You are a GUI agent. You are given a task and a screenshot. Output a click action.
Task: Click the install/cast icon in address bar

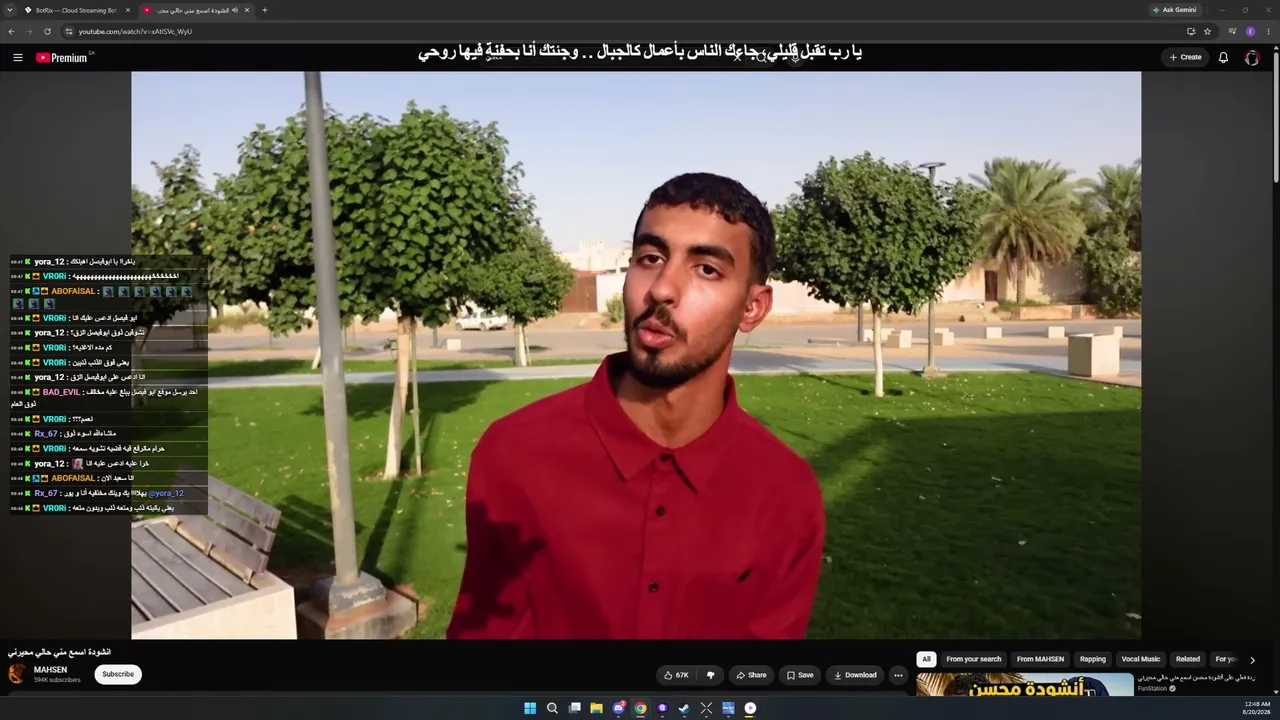point(1191,31)
